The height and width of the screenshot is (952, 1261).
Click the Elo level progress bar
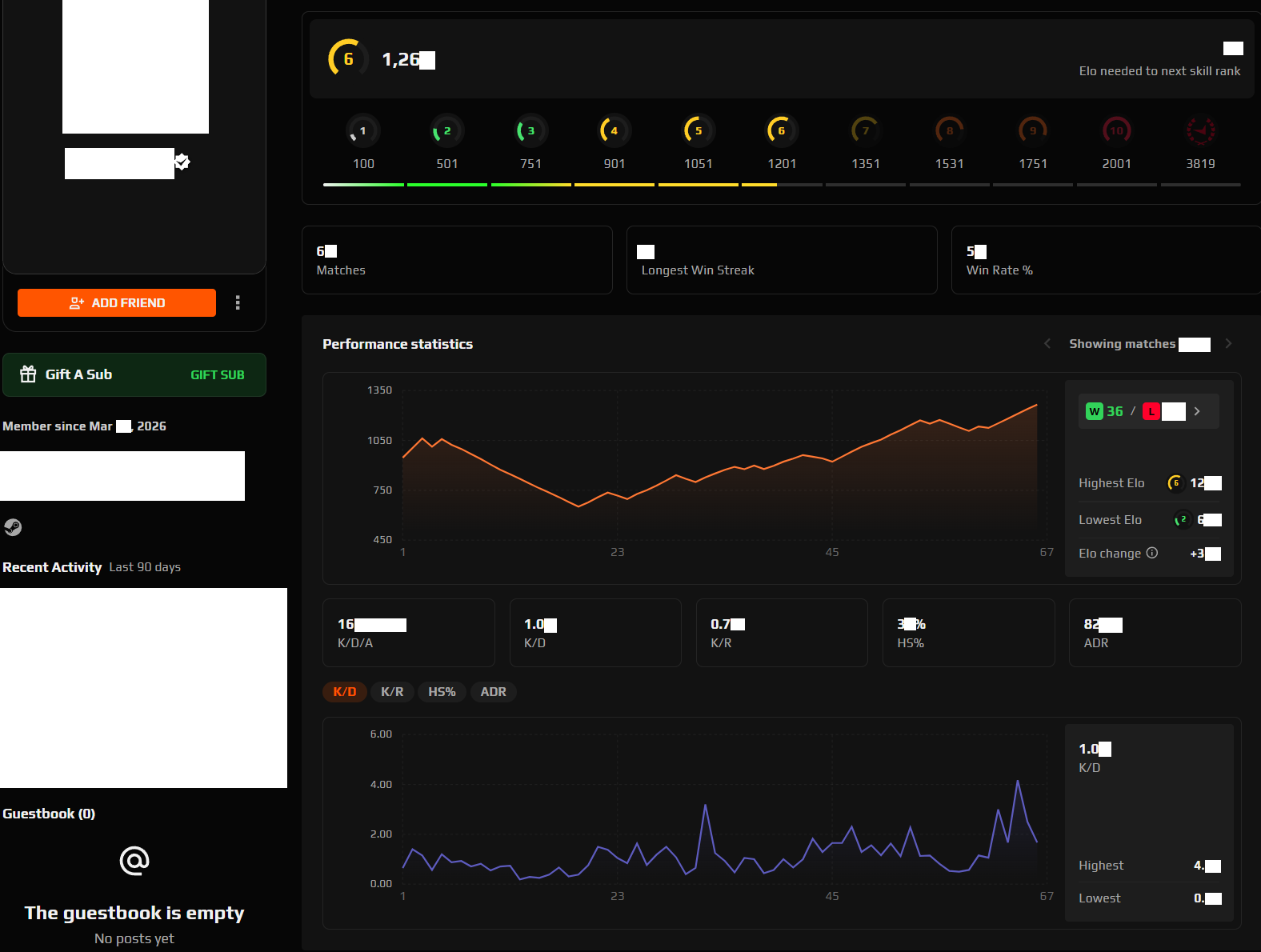(781, 185)
